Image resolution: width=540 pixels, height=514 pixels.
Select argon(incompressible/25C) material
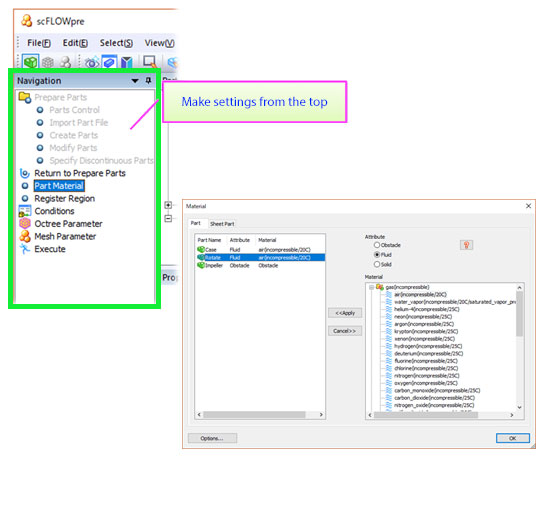[x=424, y=324]
